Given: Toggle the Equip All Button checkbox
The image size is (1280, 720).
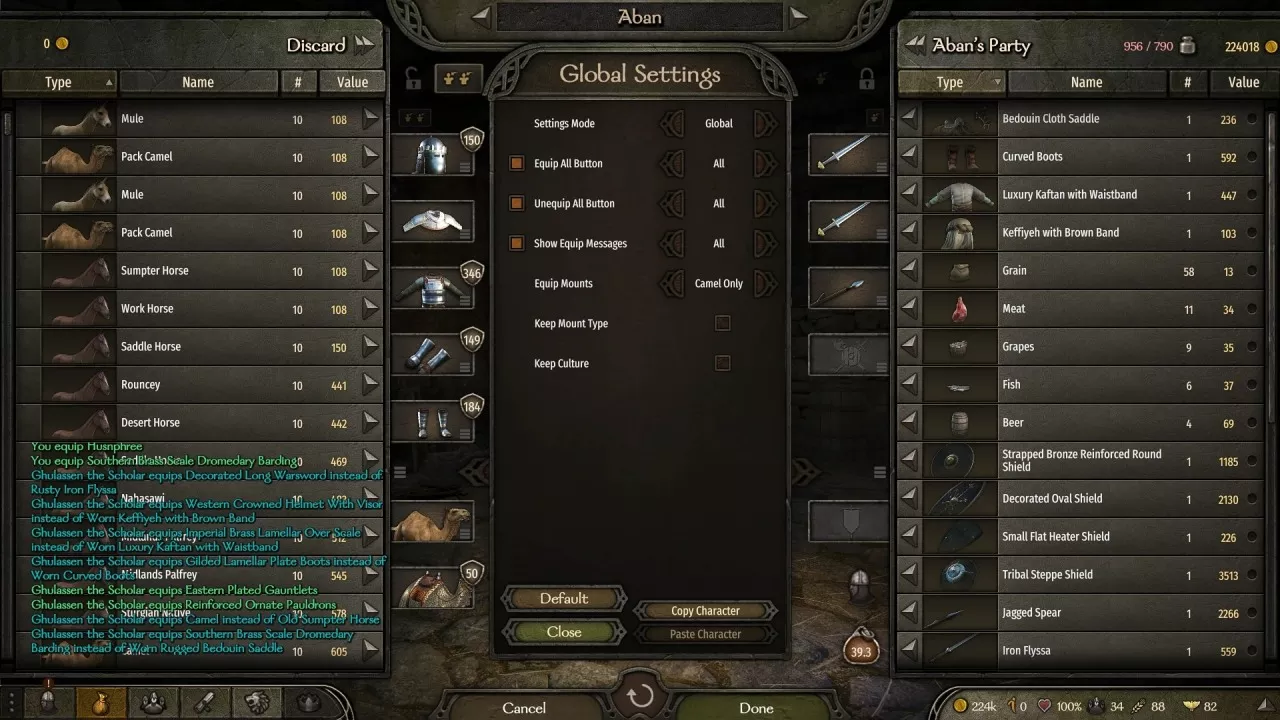Looking at the screenshot, I should pos(517,163).
